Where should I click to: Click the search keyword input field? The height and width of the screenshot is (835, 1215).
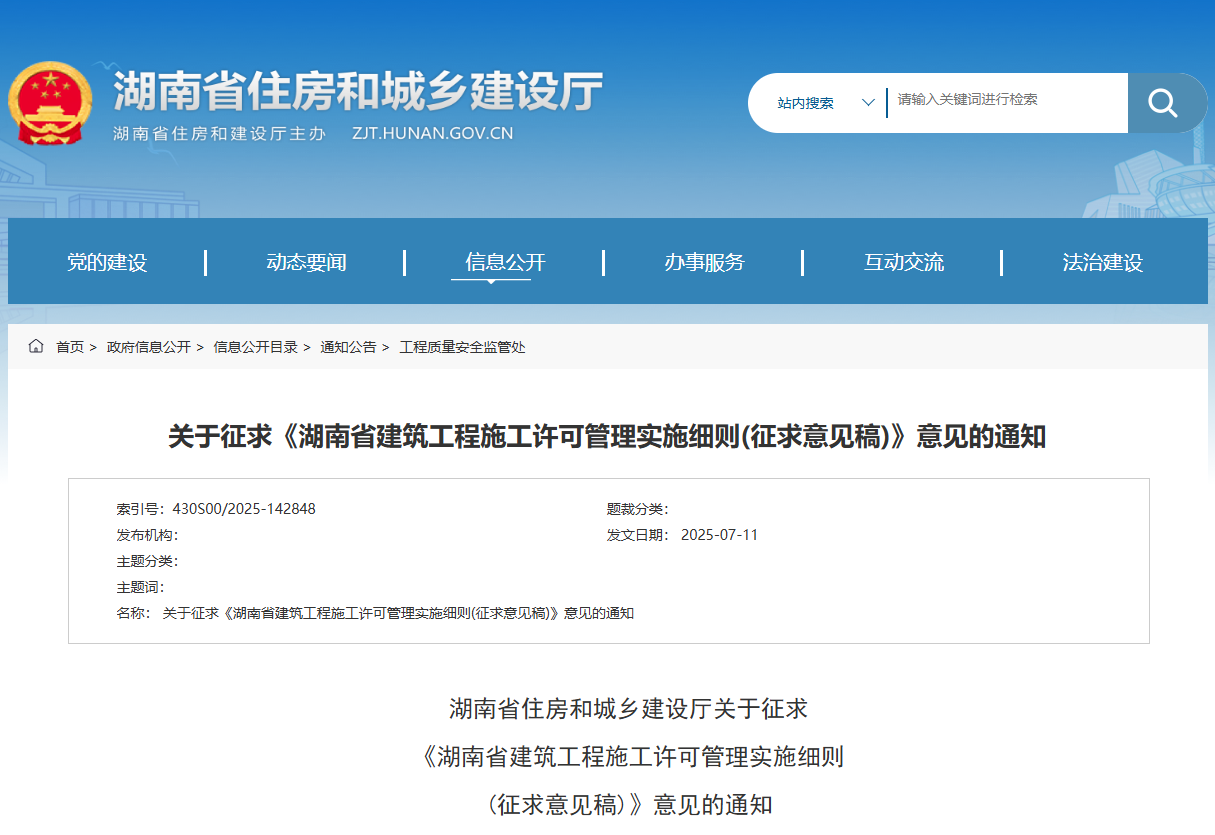[1000, 102]
